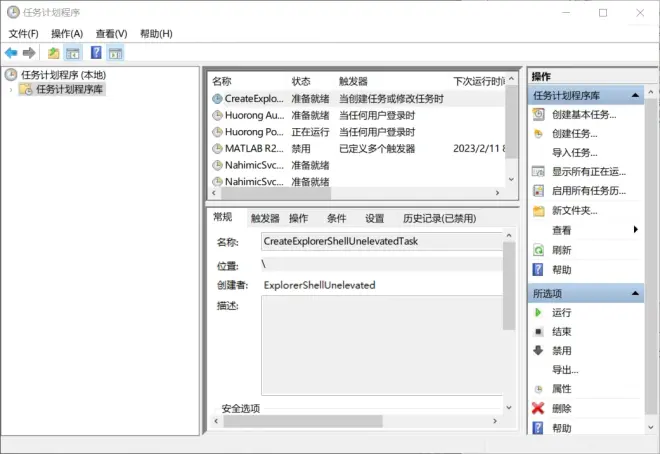Click the Back arrow toolbar icon

[11, 53]
